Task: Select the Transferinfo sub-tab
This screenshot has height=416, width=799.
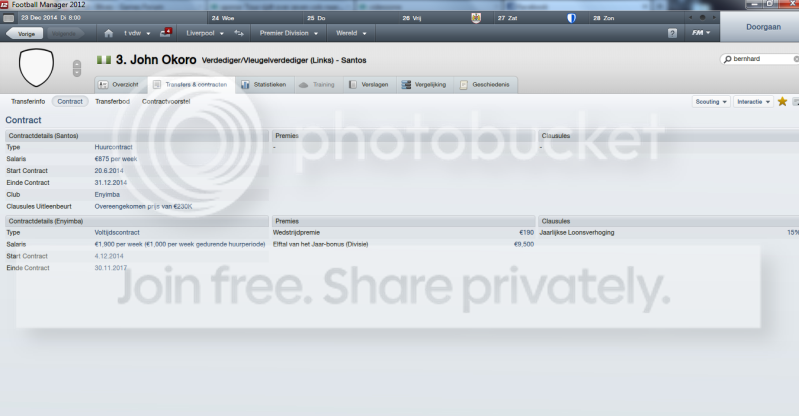Action: [28, 101]
